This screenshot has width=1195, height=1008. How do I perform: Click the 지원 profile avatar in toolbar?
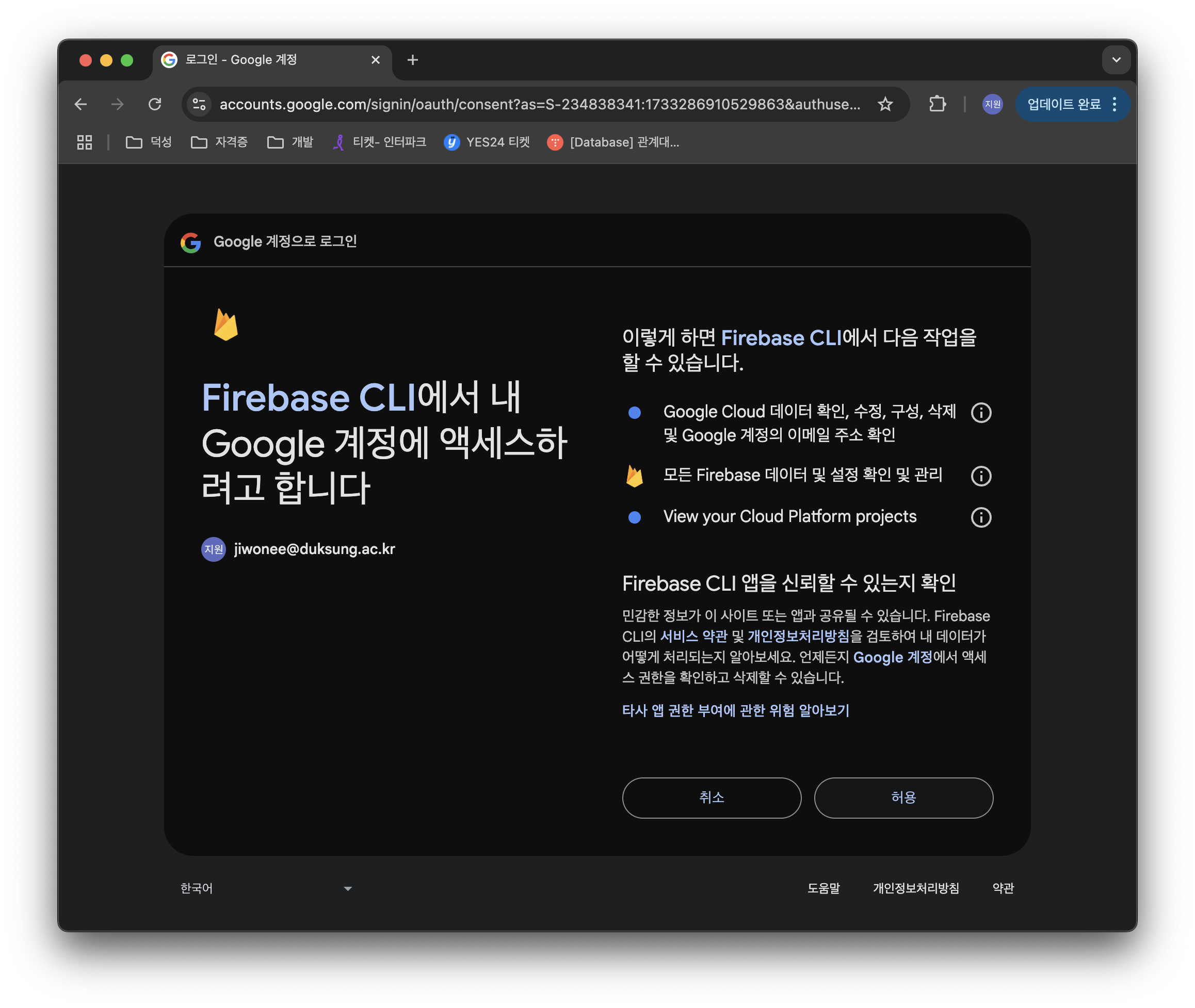[992, 104]
